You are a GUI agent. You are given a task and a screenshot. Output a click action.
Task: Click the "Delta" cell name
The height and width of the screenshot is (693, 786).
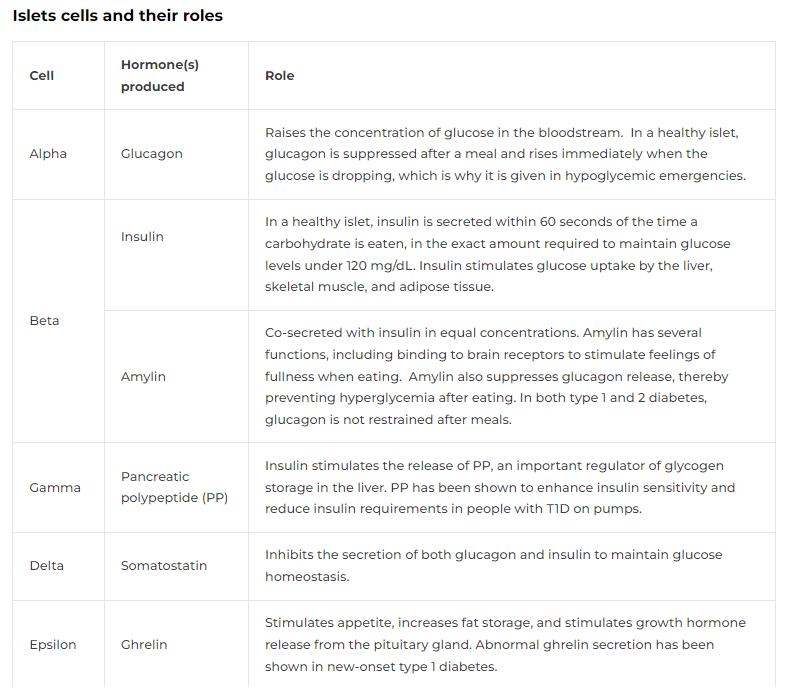pos(47,566)
